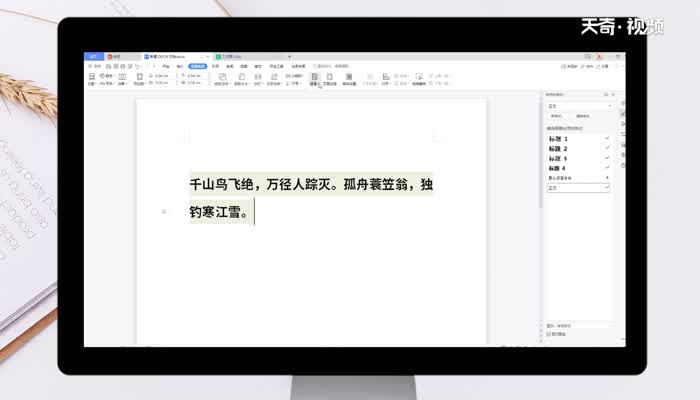Click the Page Margins icon
This screenshot has width=700, height=400.
click(139, 79)
